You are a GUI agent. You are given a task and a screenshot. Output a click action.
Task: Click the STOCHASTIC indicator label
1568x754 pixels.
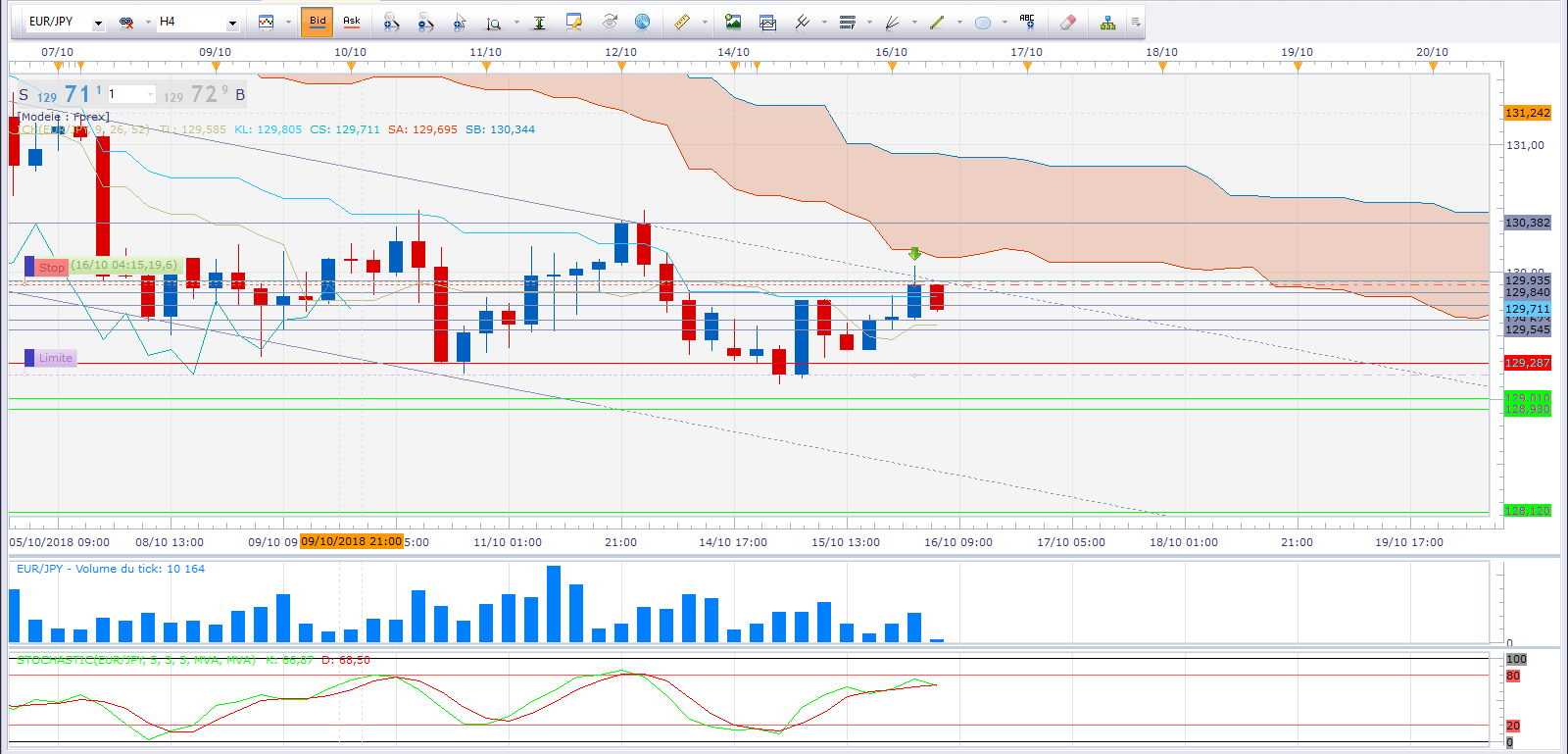pos(136,660)
